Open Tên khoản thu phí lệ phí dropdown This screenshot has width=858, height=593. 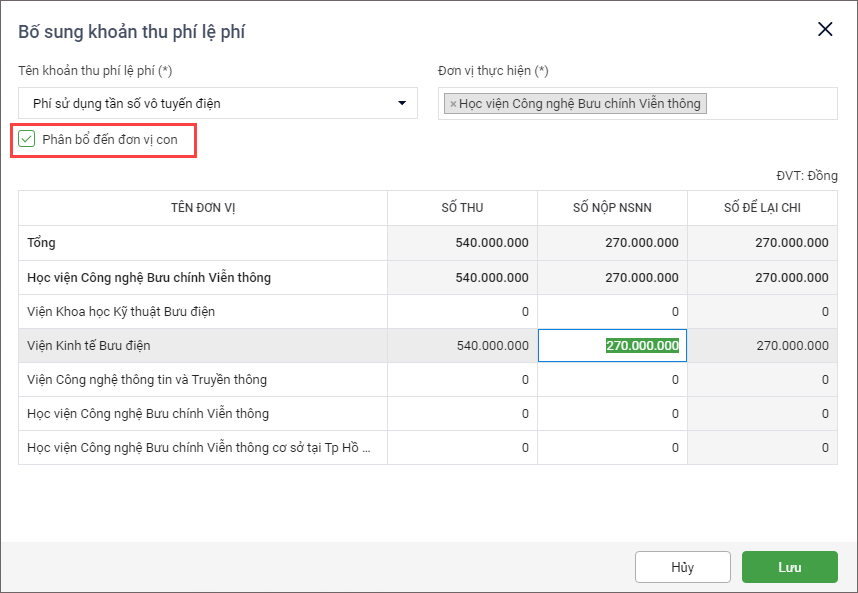tap(401, 103)
